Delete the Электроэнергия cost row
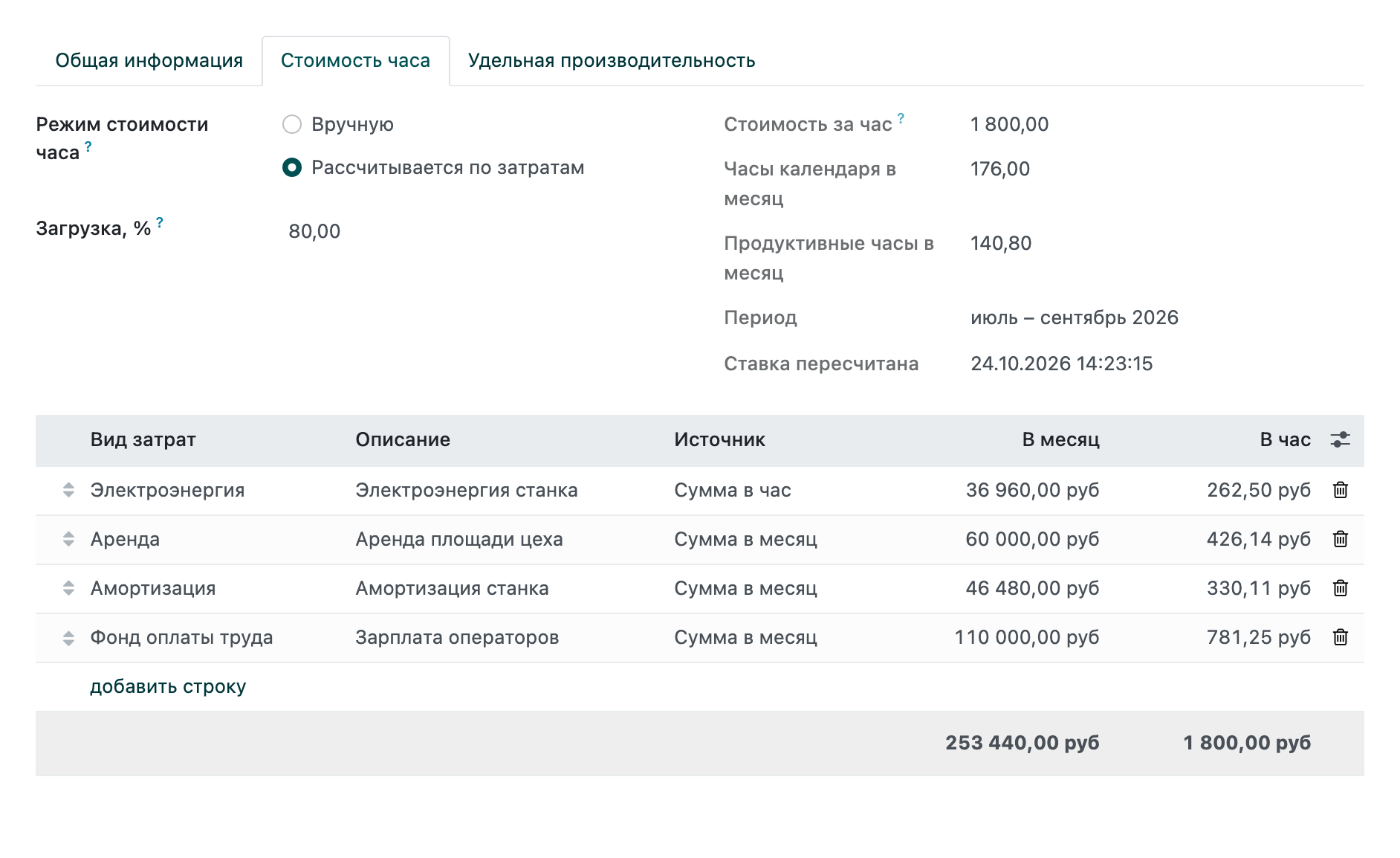 click(x=1340, y=490)
